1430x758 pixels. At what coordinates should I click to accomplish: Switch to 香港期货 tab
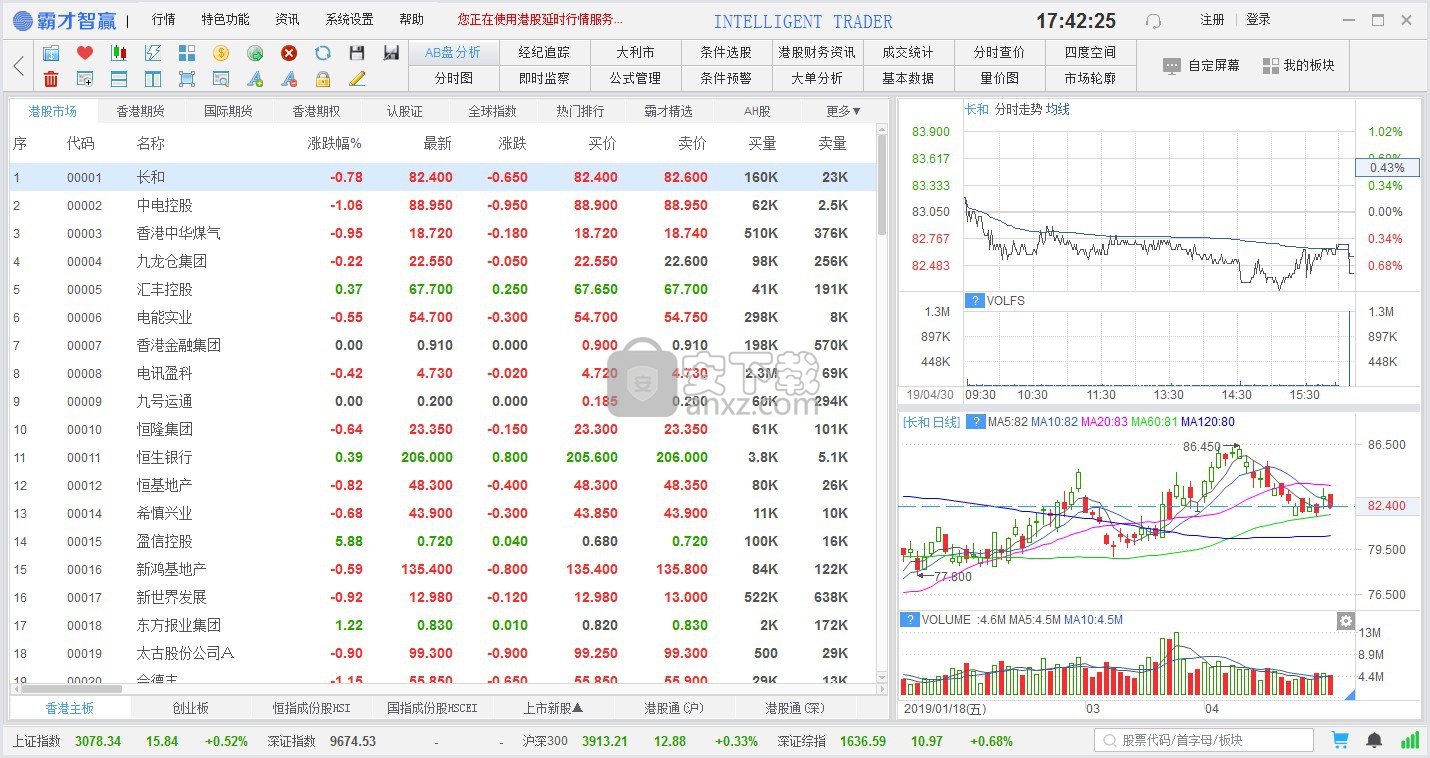[141, 111]
